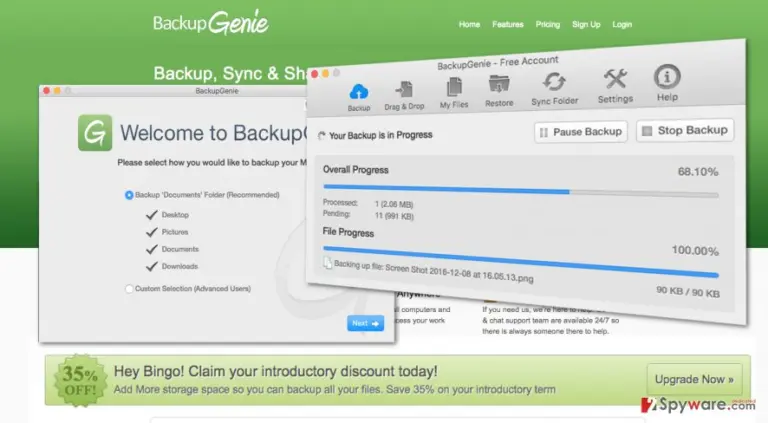Toggle the Pictures checkmark
This screenshot has height=423, width=768.
click(x=152, y=232)
